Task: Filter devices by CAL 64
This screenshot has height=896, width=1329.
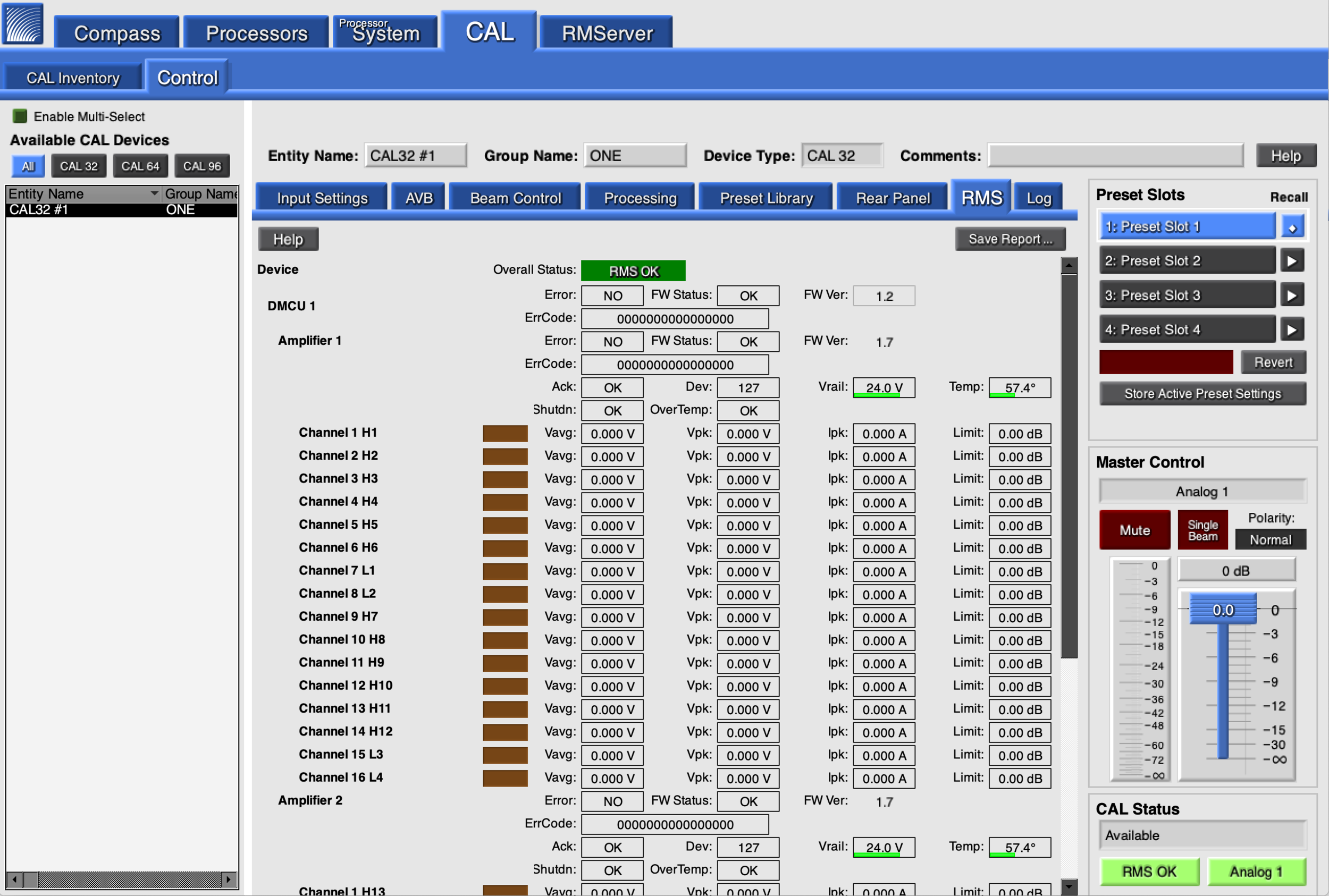Action: pos(141,166)
